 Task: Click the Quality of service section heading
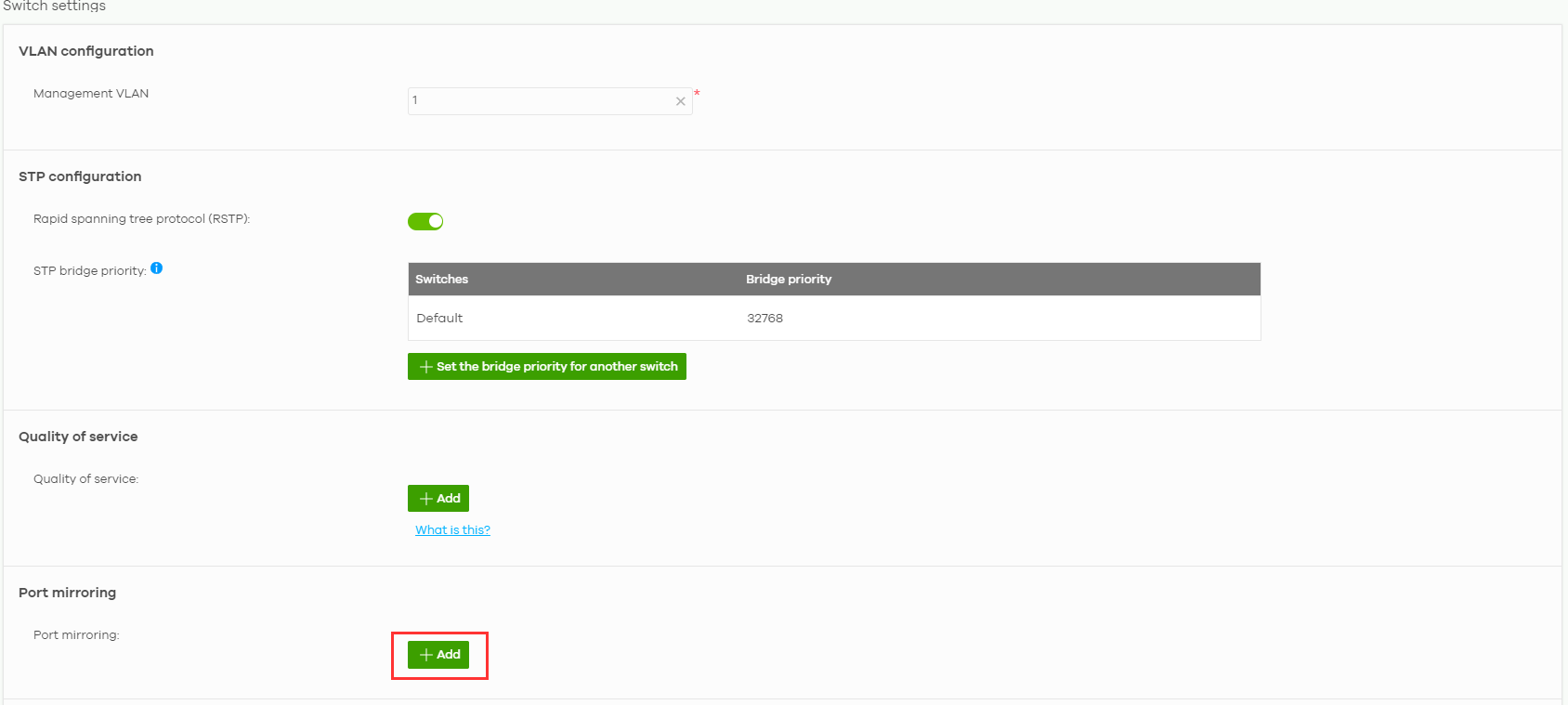[x=78, y=437]
